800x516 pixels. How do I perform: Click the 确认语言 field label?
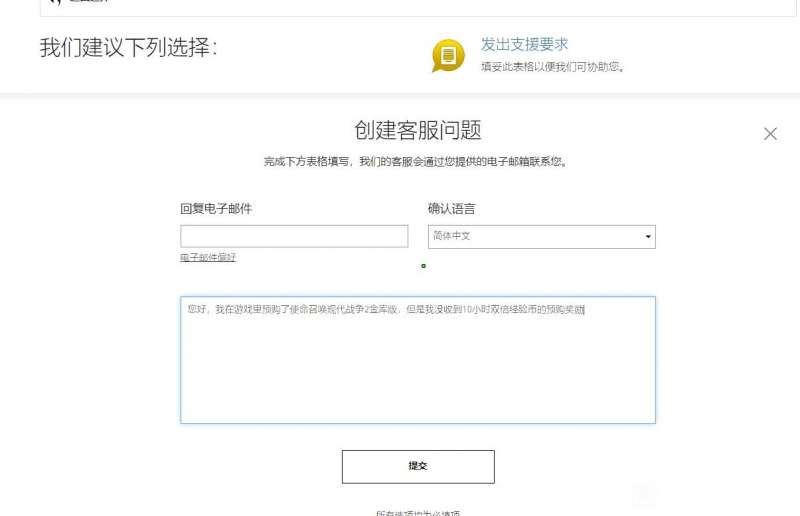[451, 209]
